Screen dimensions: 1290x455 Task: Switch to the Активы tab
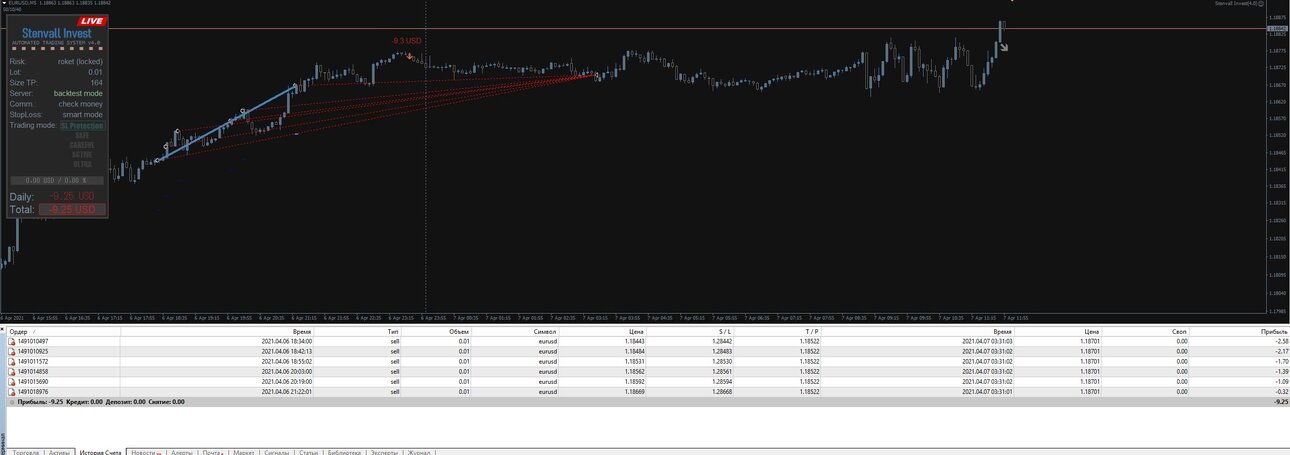60,452
